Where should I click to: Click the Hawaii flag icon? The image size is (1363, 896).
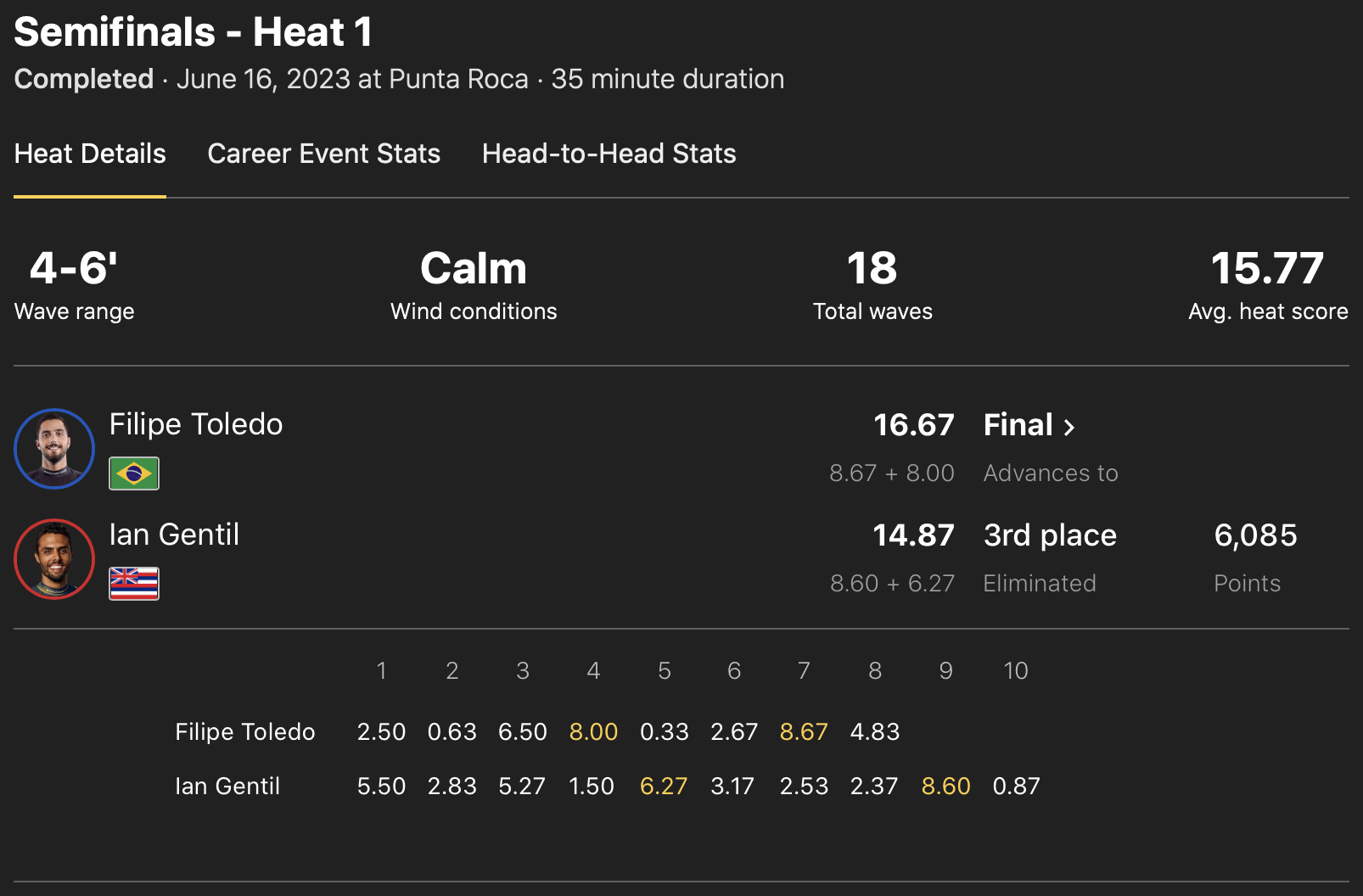(134, 584)
